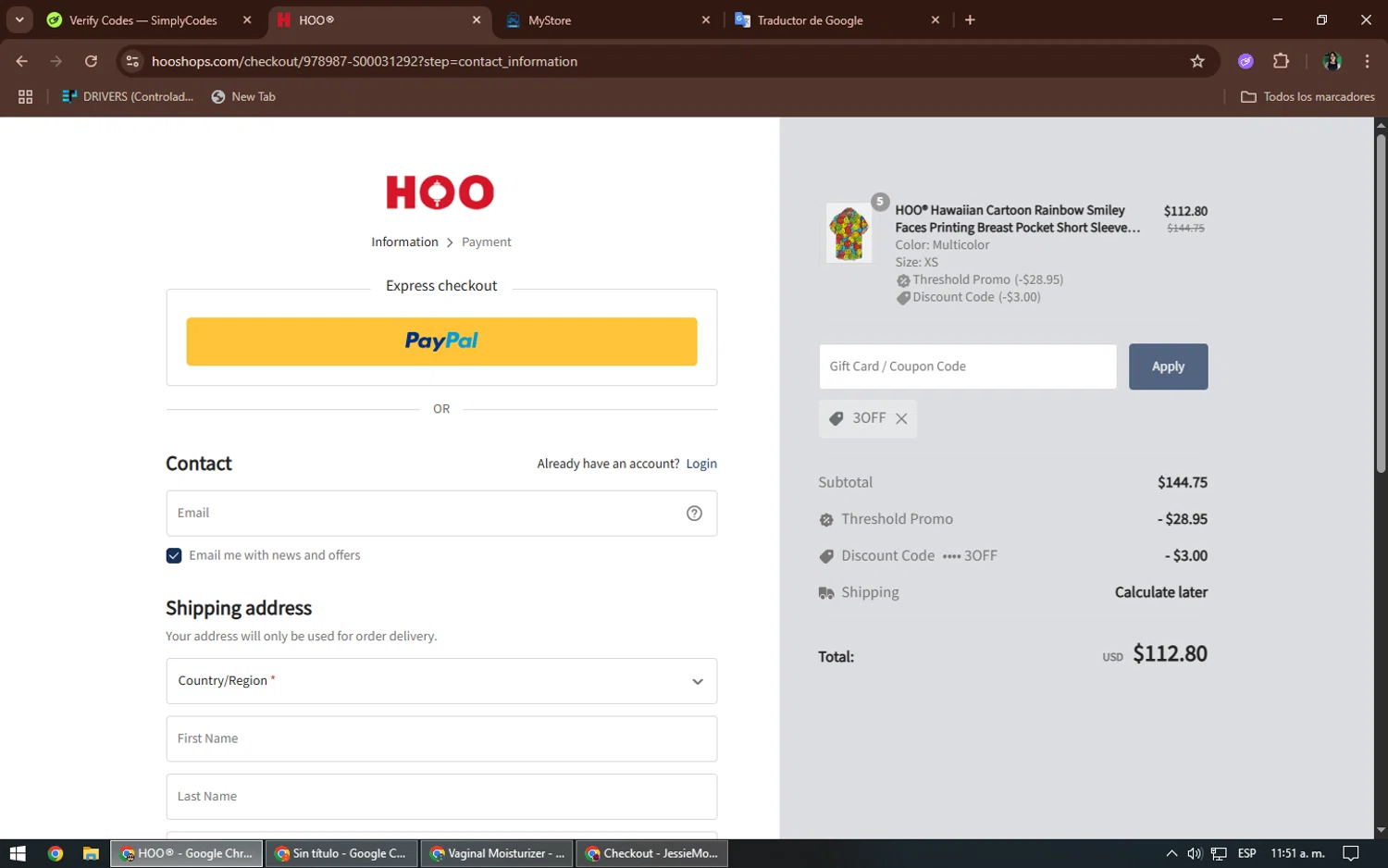Screen dimensions: 1388x868
Task: Open Todos los marcadores folder
Action: pyautogui.click(x=1307, y=96)
